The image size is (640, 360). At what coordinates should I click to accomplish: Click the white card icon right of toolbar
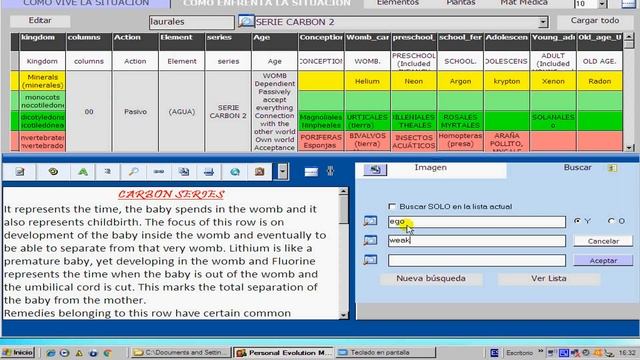(x=311, y=172)
